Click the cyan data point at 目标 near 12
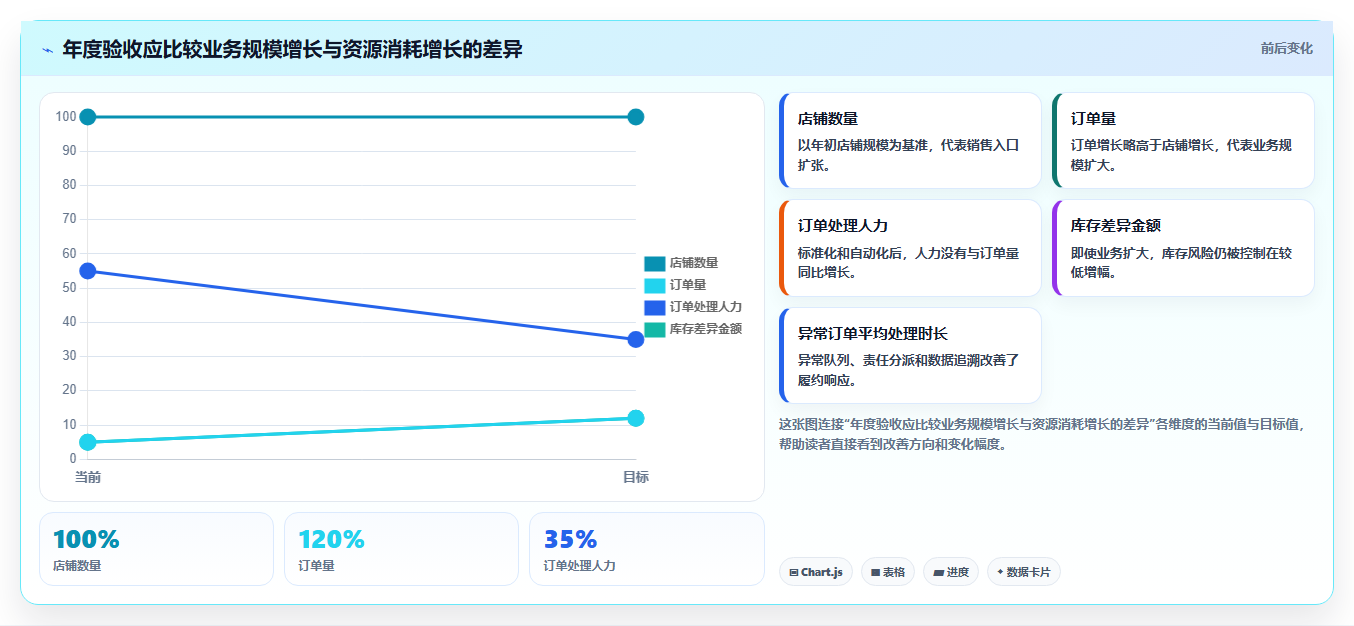The width and height of the screenshot is (1354, 626). tap(636, 418)
